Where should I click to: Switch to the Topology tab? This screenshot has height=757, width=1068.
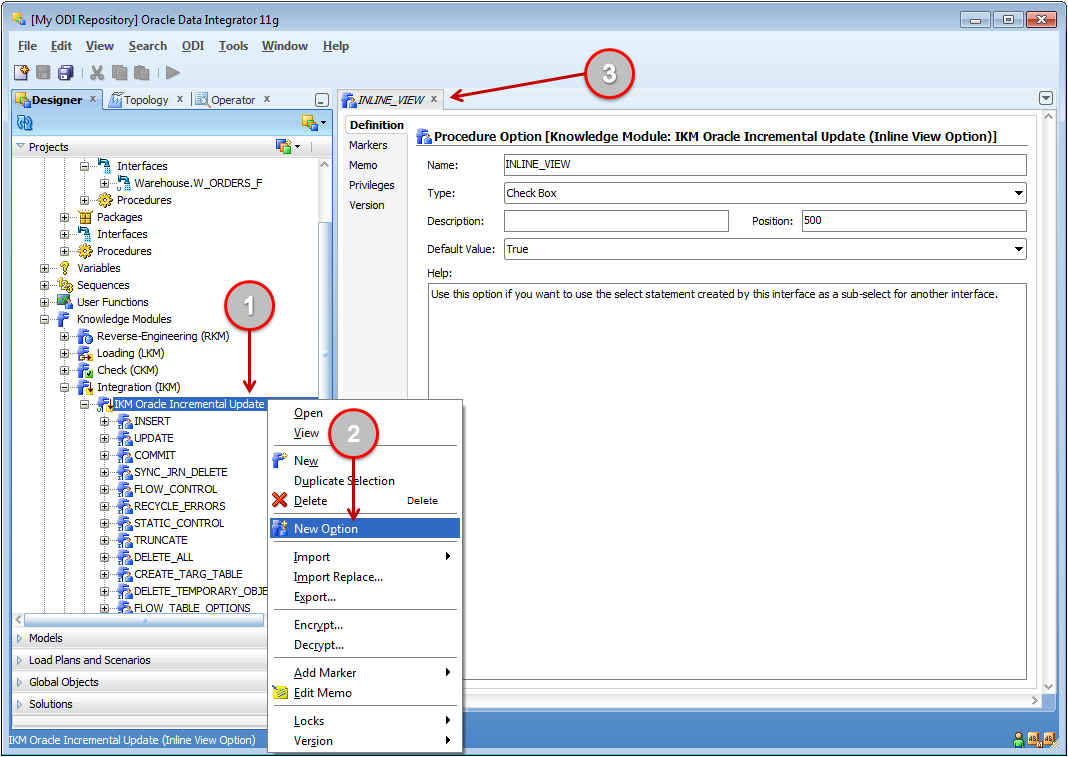coord(145,100)
